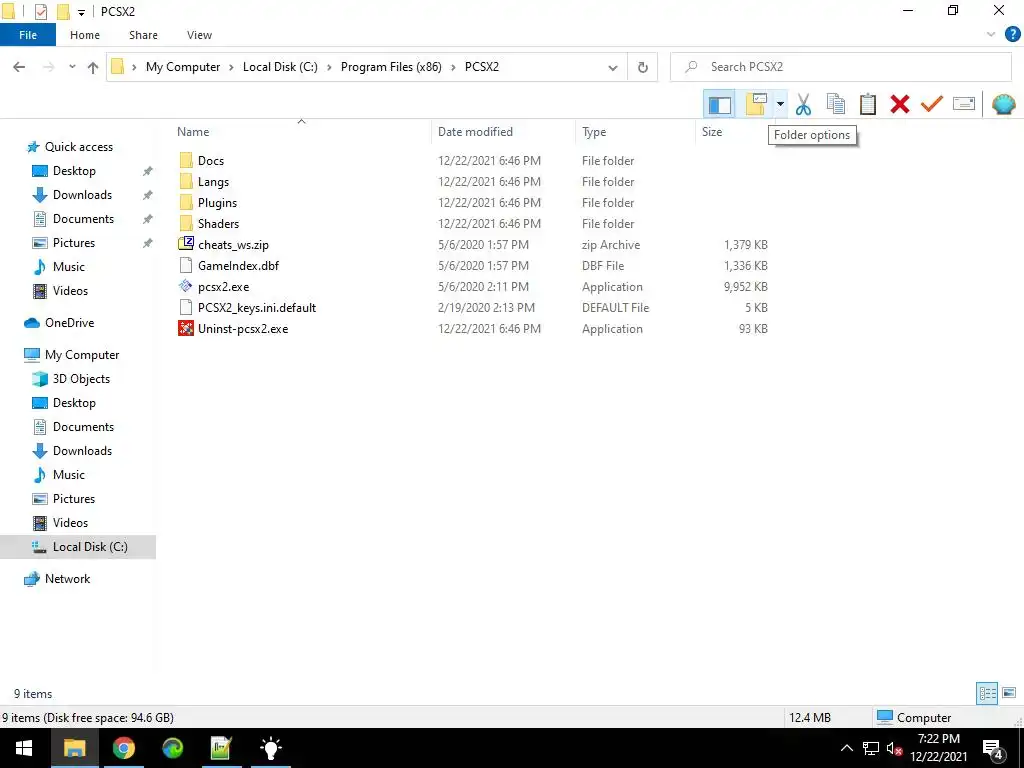
Task: Switch to the Share ribbon tab
Action: (143, 35)
